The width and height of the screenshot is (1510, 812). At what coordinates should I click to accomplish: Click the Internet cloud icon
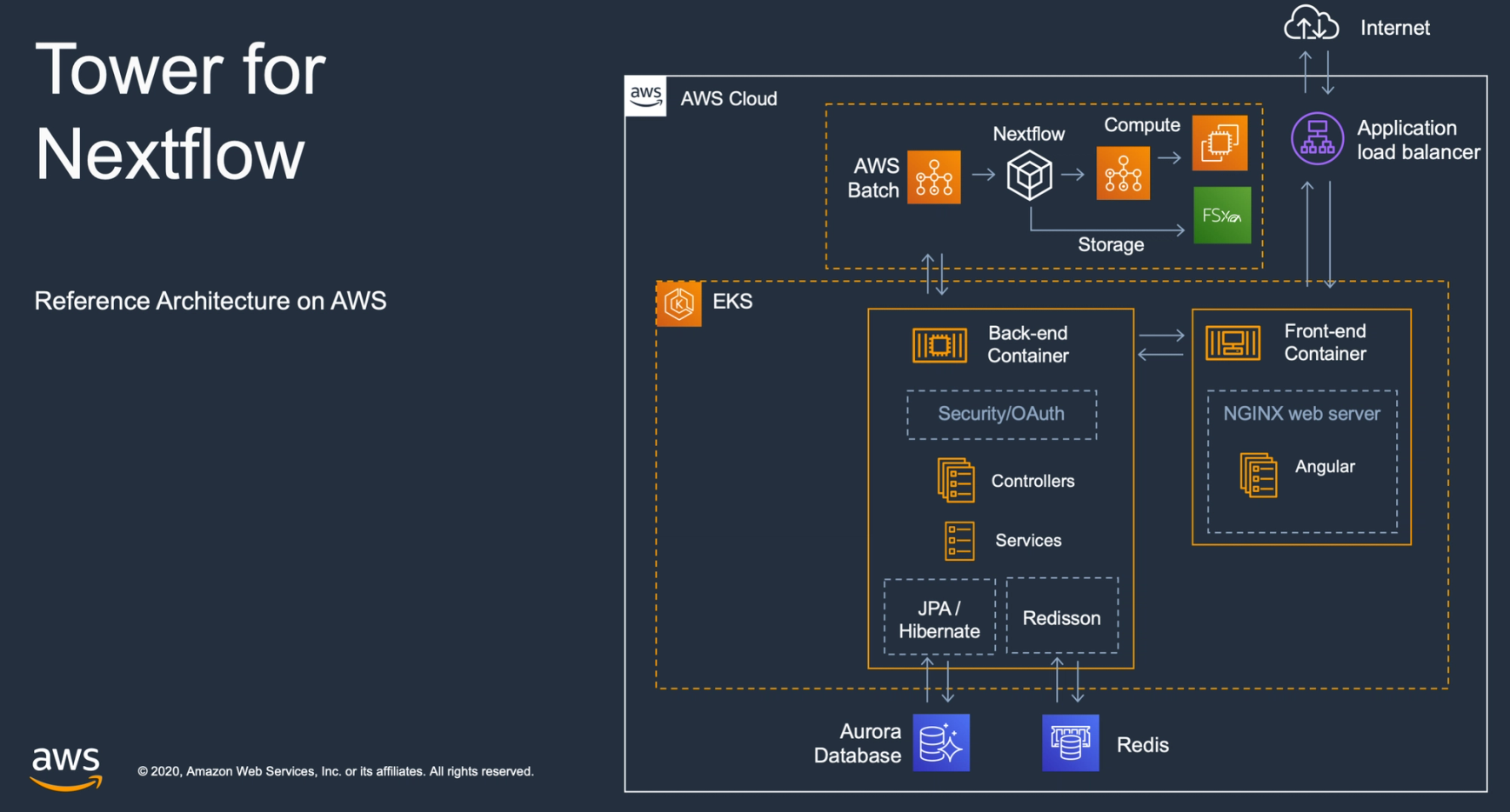(x=1312, y=23)
